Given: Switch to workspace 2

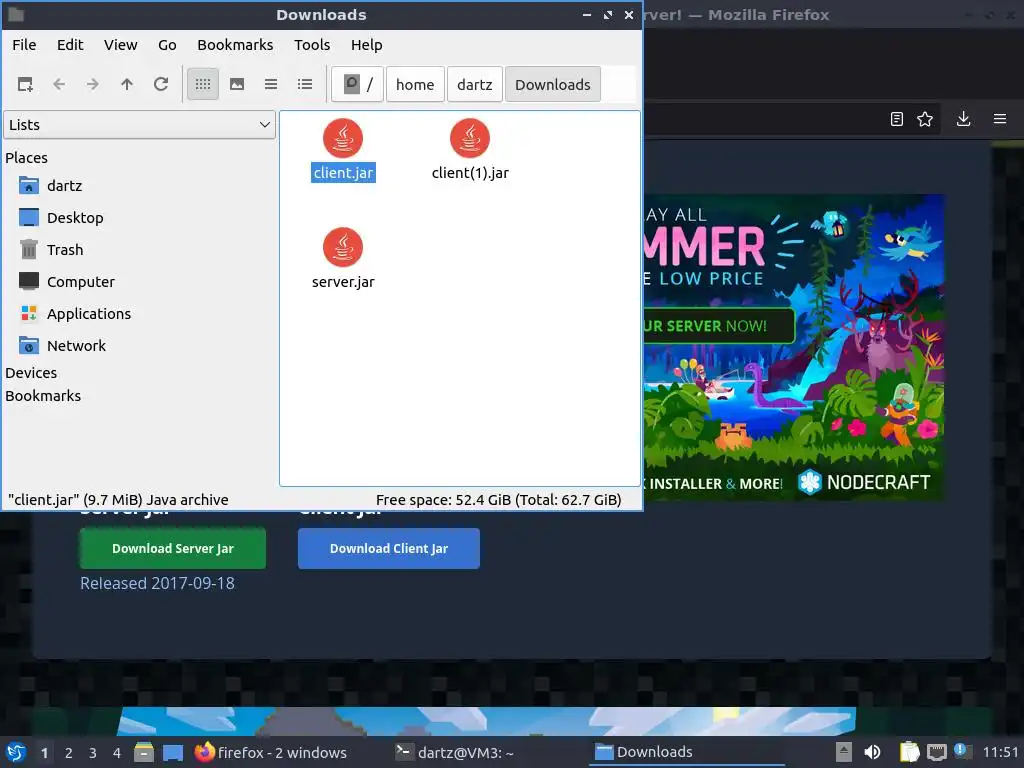Looking at the screenshot, I should tap(69, 753).
